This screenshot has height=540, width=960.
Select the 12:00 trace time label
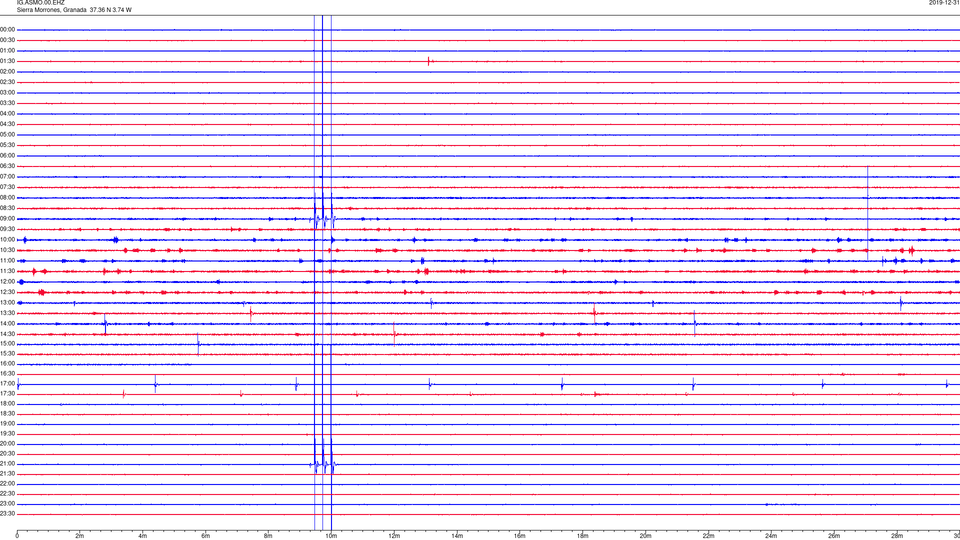(7, 282)
